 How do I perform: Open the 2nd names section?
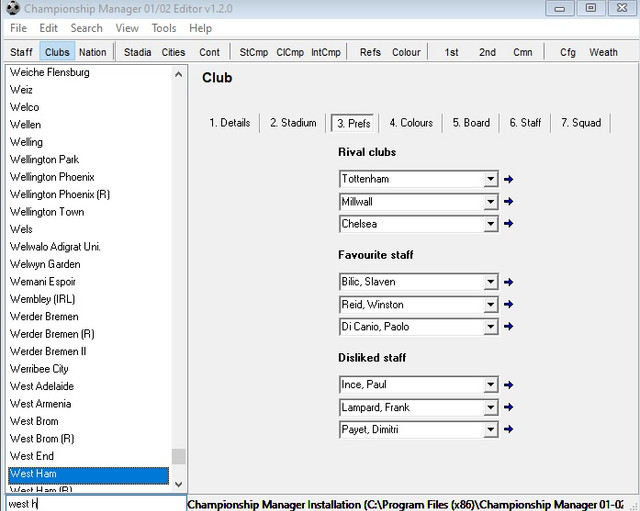coord(487,52)
